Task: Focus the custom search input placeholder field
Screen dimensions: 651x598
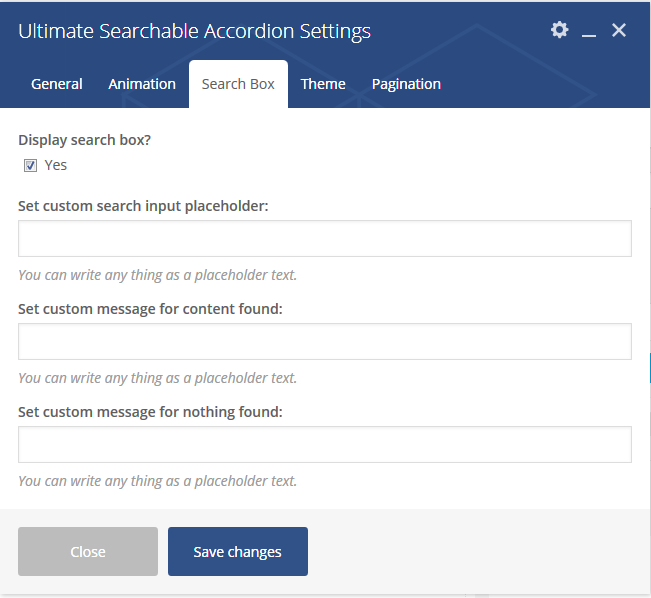Action: click(x=325, y=239)
